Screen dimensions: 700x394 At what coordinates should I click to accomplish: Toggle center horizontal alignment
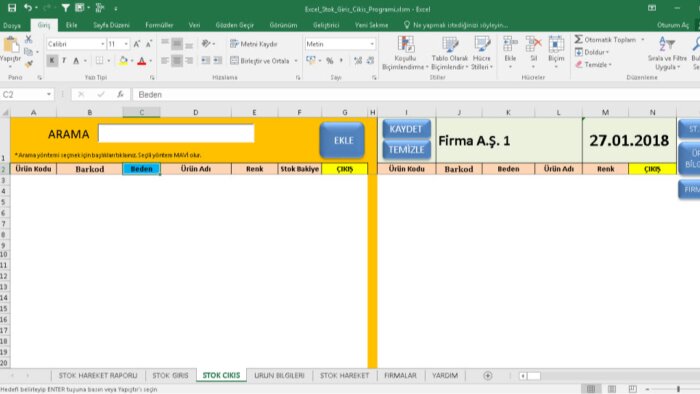pyautogui.click(x=177, y=61)
